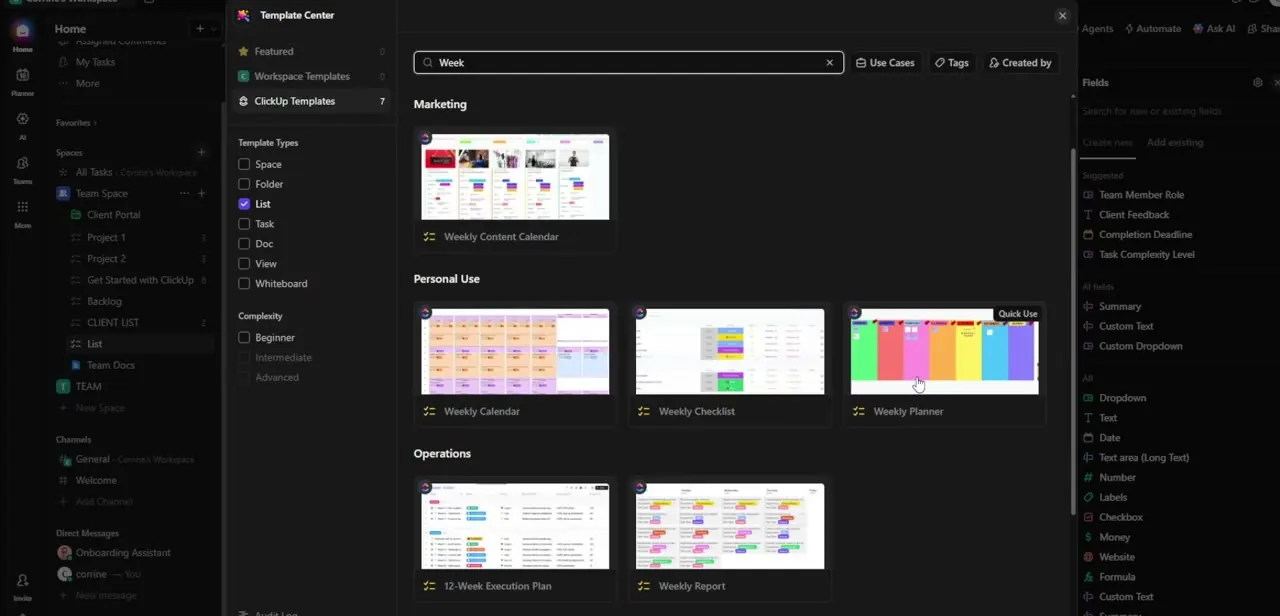Open AI icon in left rail
This screenshot has width=1280, height=616.
[22, 119]
